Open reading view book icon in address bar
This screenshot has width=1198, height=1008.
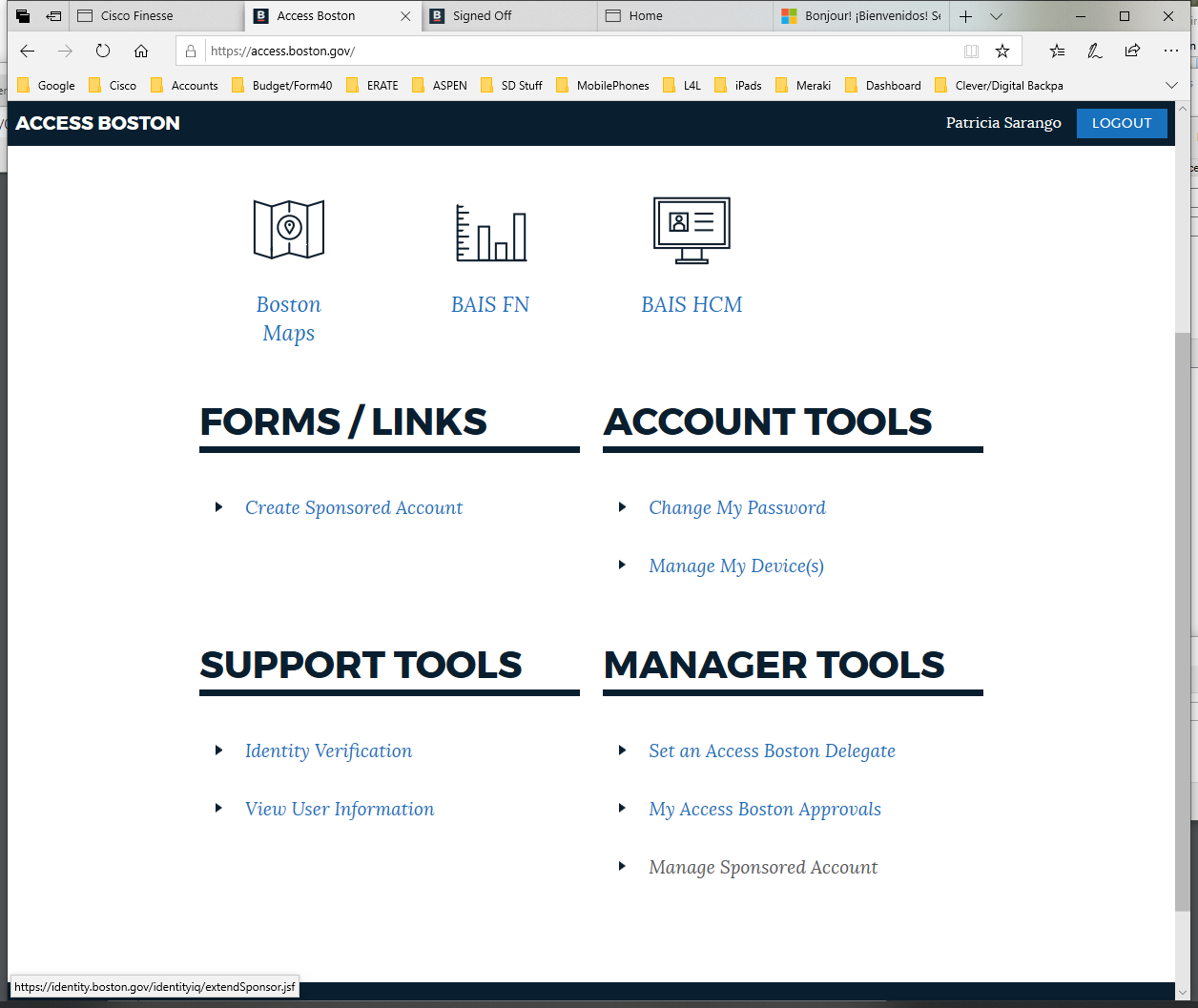click(x=971, y=51)
